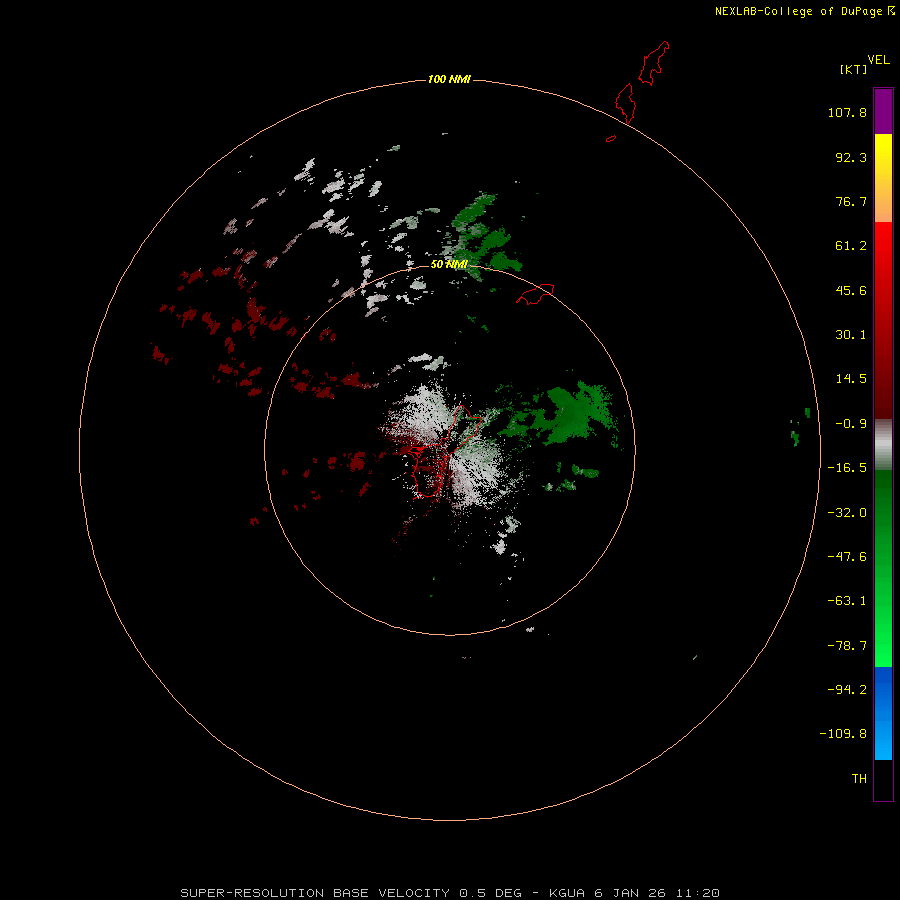Viewport: 900px width, 900px height.
Task: Click the small island outline on the 50 NMI ring
Action: [535, 294]
